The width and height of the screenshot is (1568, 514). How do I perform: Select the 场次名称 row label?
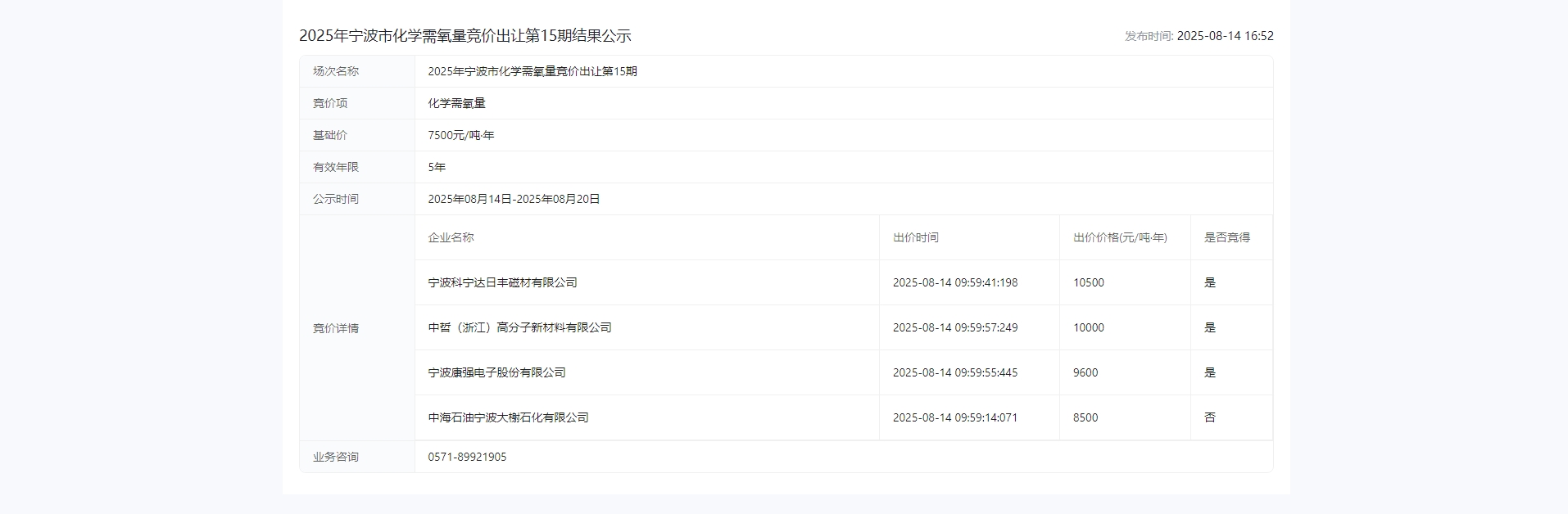coord(336,71)
